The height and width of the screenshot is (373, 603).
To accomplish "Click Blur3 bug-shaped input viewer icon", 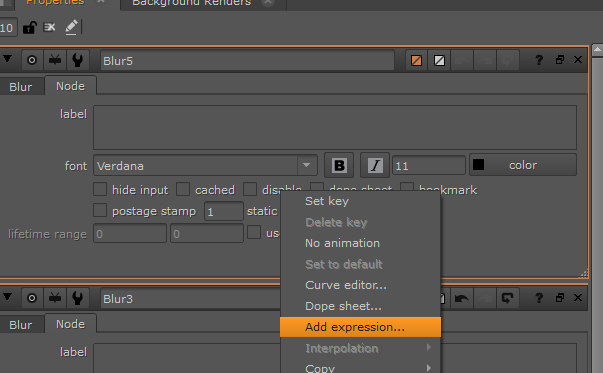I will tap(55, 298).
